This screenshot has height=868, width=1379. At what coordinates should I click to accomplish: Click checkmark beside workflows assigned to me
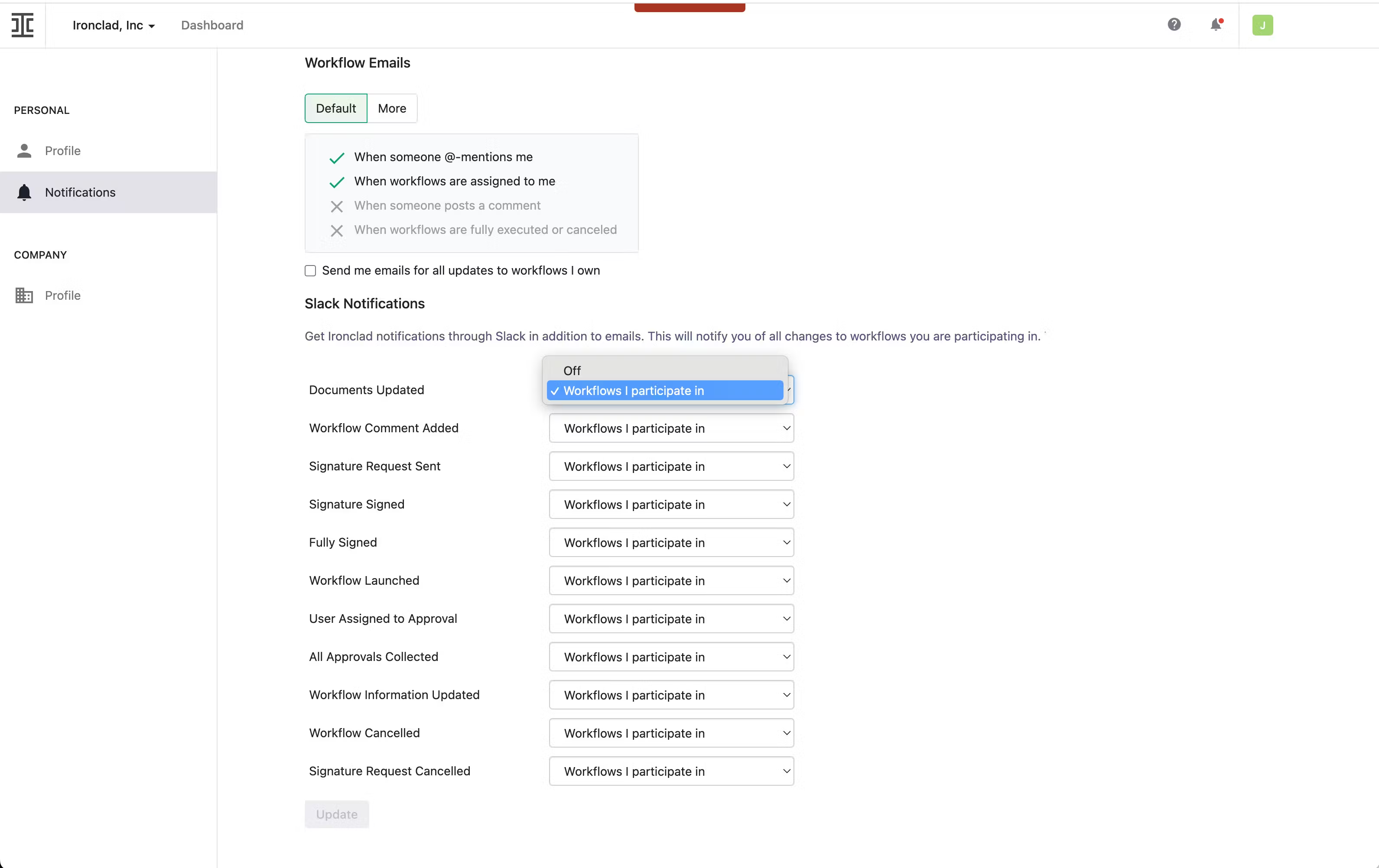[x=337, y=182]
